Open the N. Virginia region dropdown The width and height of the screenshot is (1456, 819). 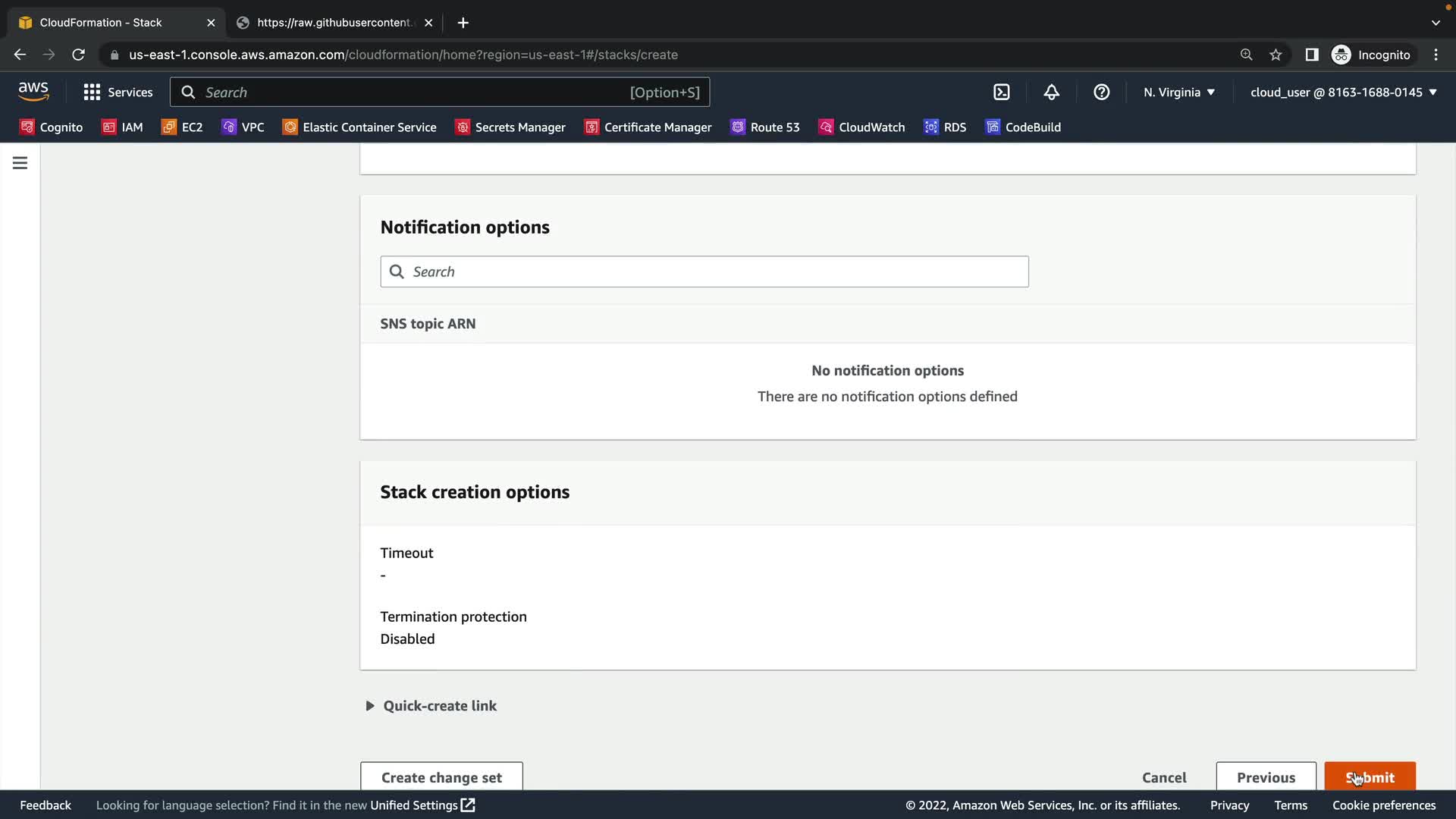1178,92
